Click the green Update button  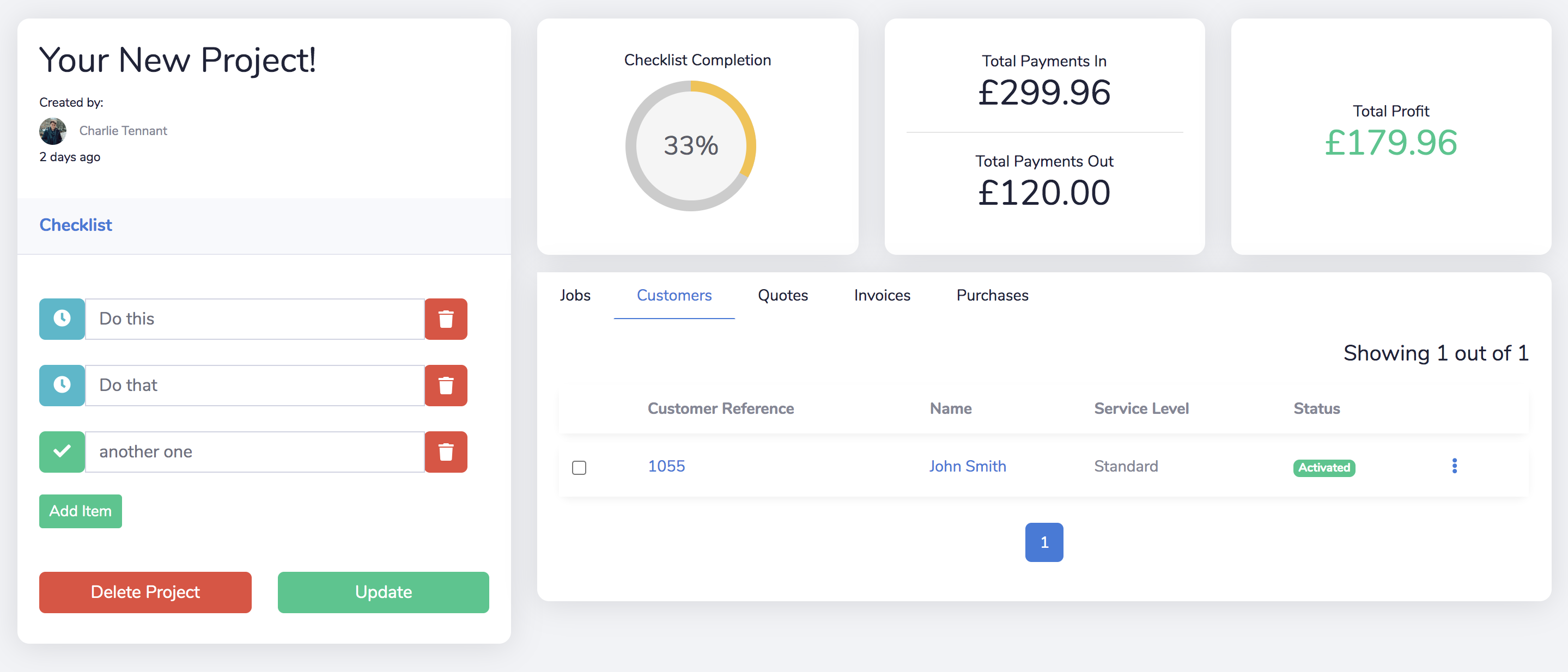(x=383, y=592)
